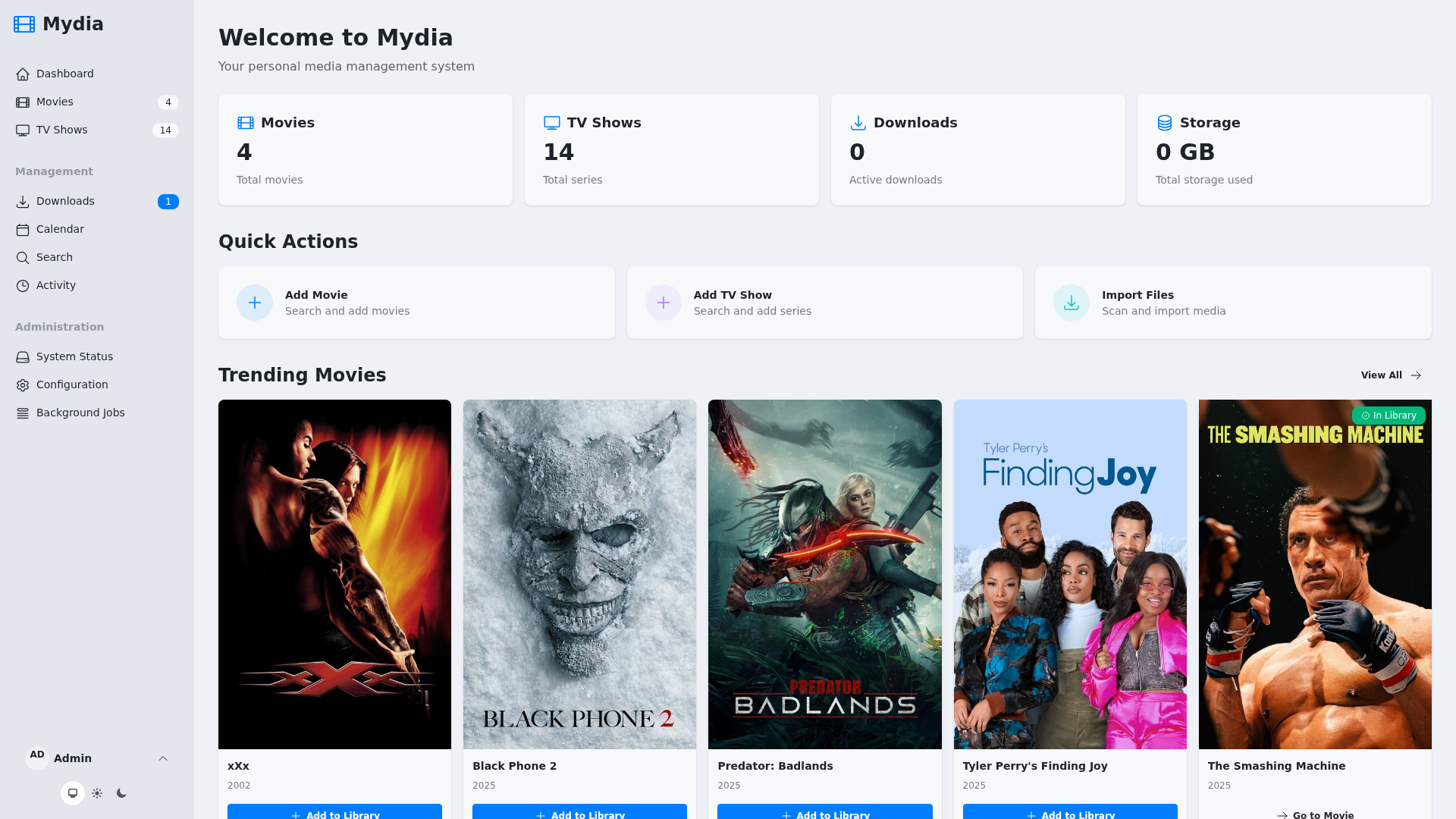The height and width of the screenshot is (819, 1456).
Task: Expand the Admin user menu chevron
Action: point(163,758)
